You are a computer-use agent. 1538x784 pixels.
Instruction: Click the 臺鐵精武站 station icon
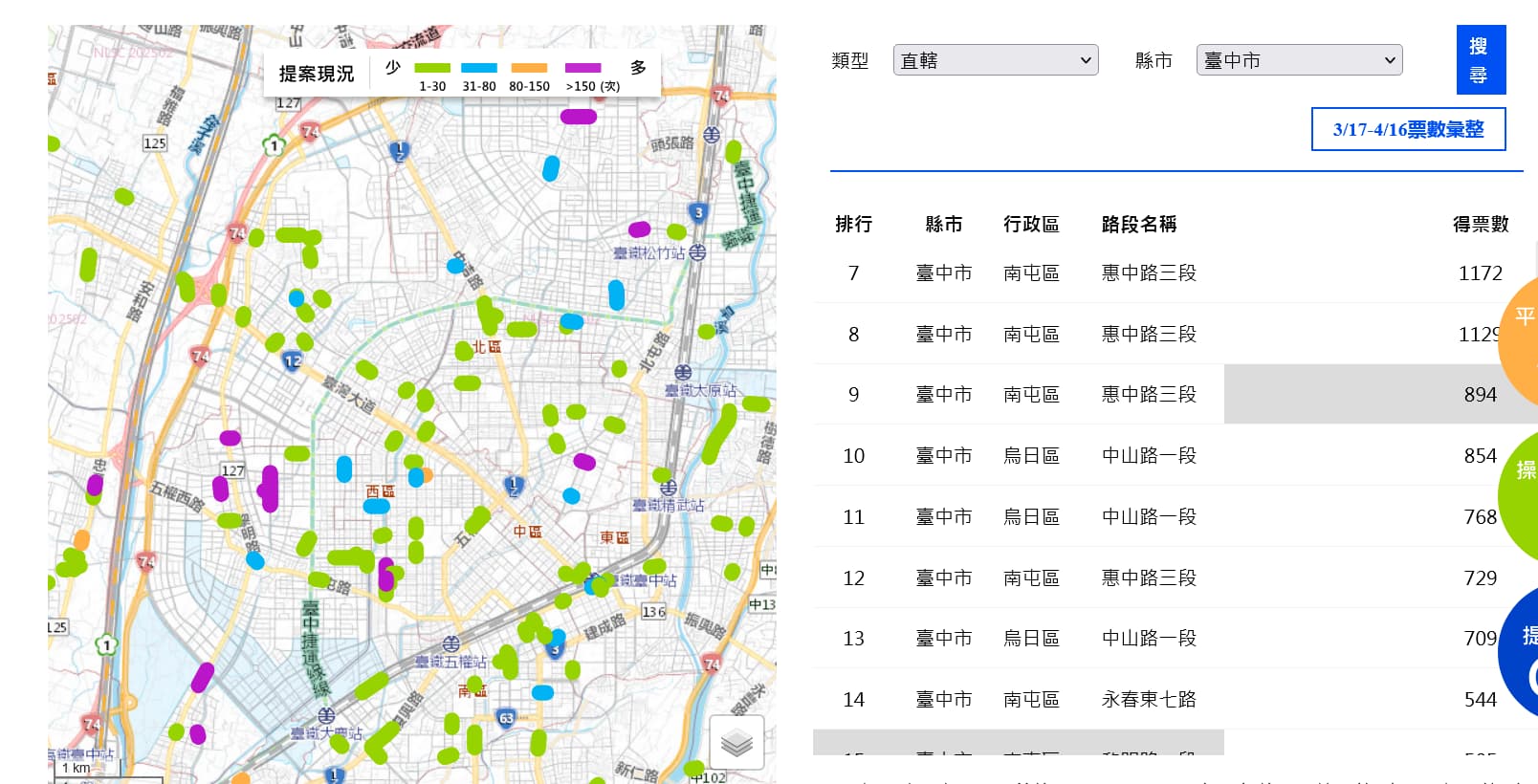669,488
